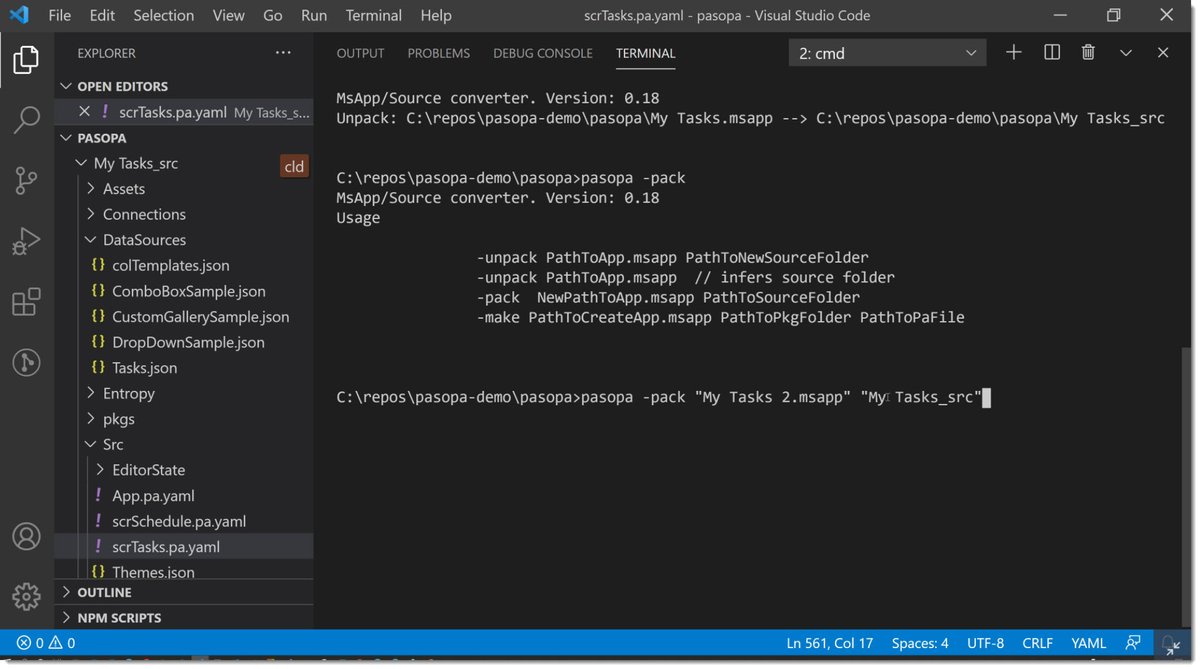Open App.pa.yaml file
This screenshot has width=1200, height=669.
(153, 495)
